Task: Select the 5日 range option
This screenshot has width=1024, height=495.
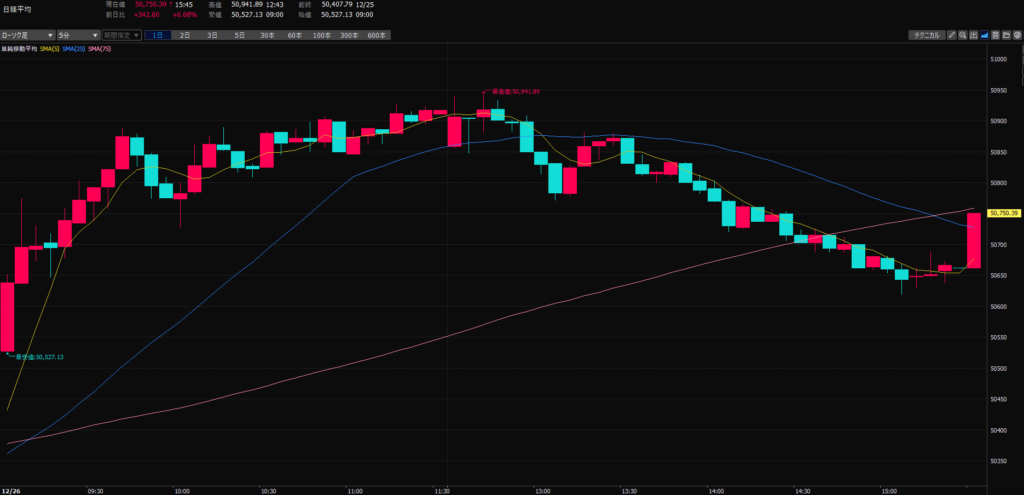Action: click(239, 35)
